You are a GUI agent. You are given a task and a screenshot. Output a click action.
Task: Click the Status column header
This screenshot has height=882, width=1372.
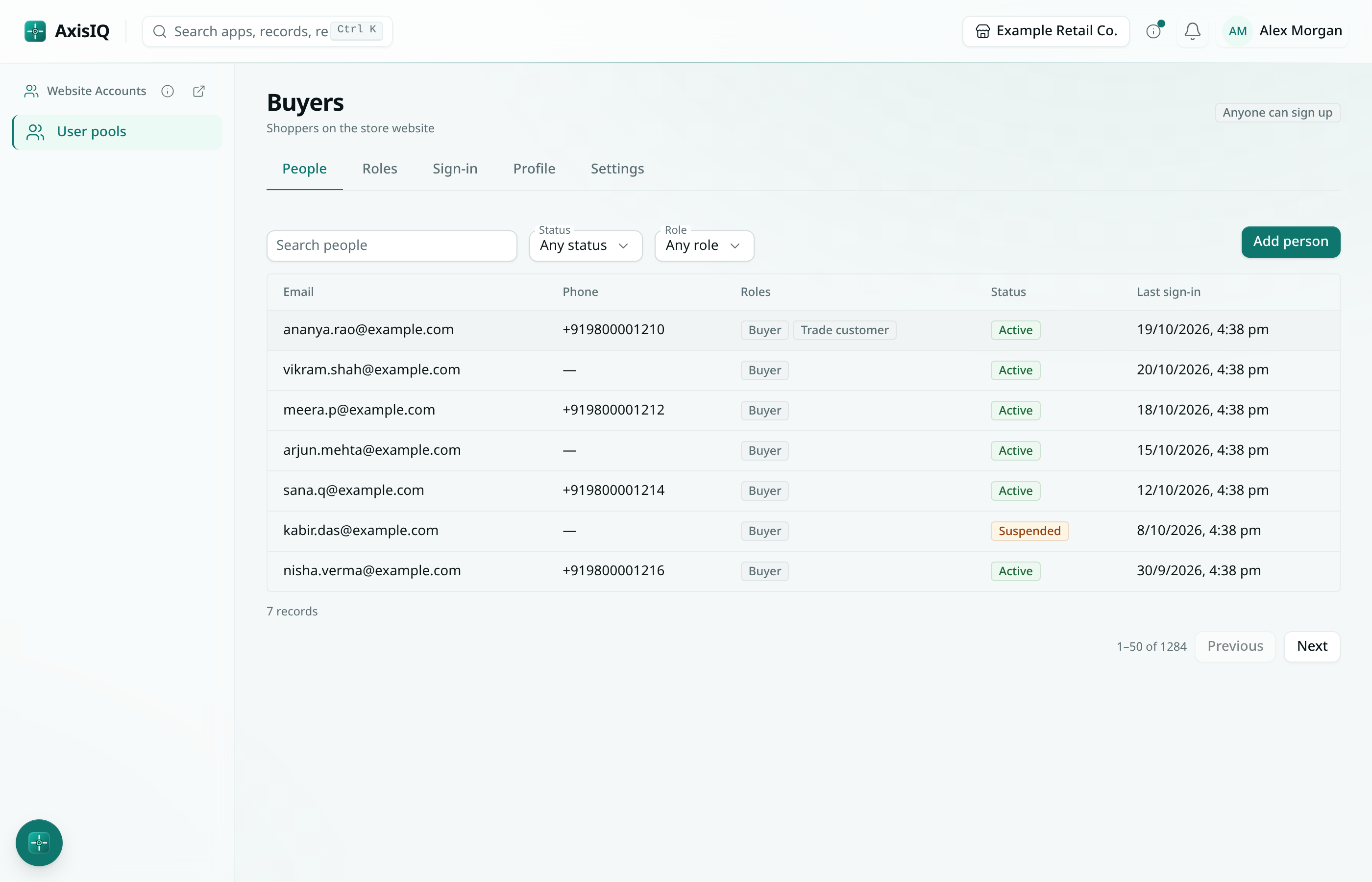(1008, 292)
